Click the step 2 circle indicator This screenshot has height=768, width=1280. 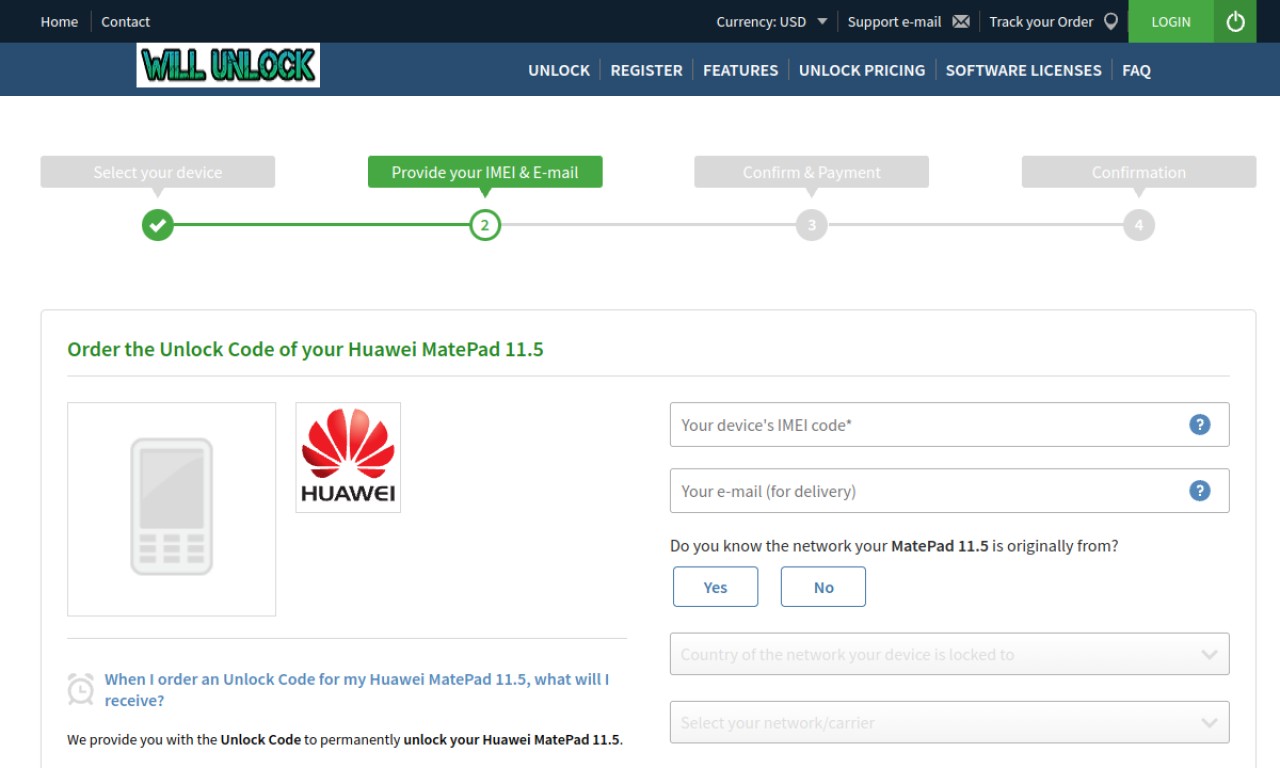click(485, 225)
